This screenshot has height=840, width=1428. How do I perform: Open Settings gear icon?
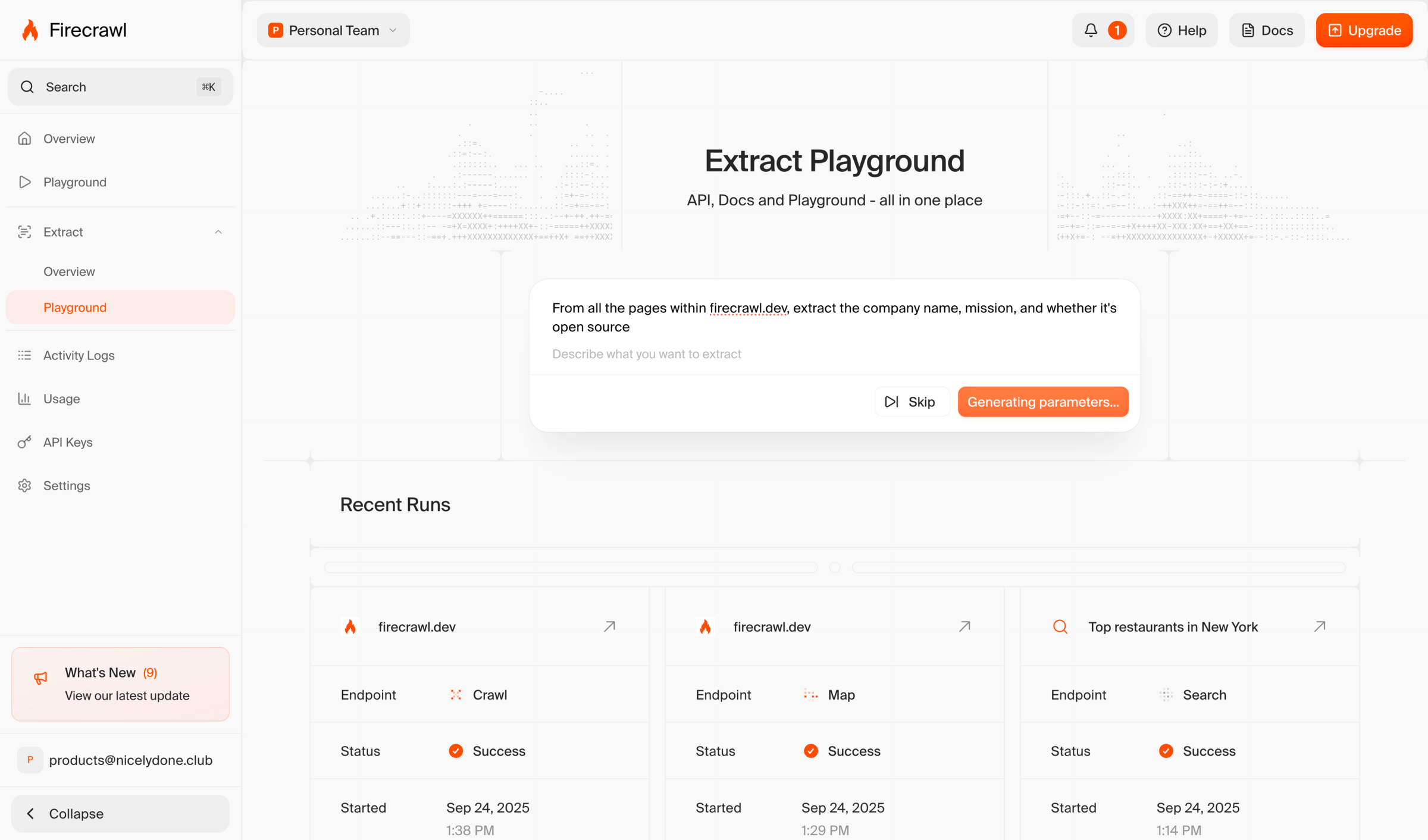click(x=24, y=485)
